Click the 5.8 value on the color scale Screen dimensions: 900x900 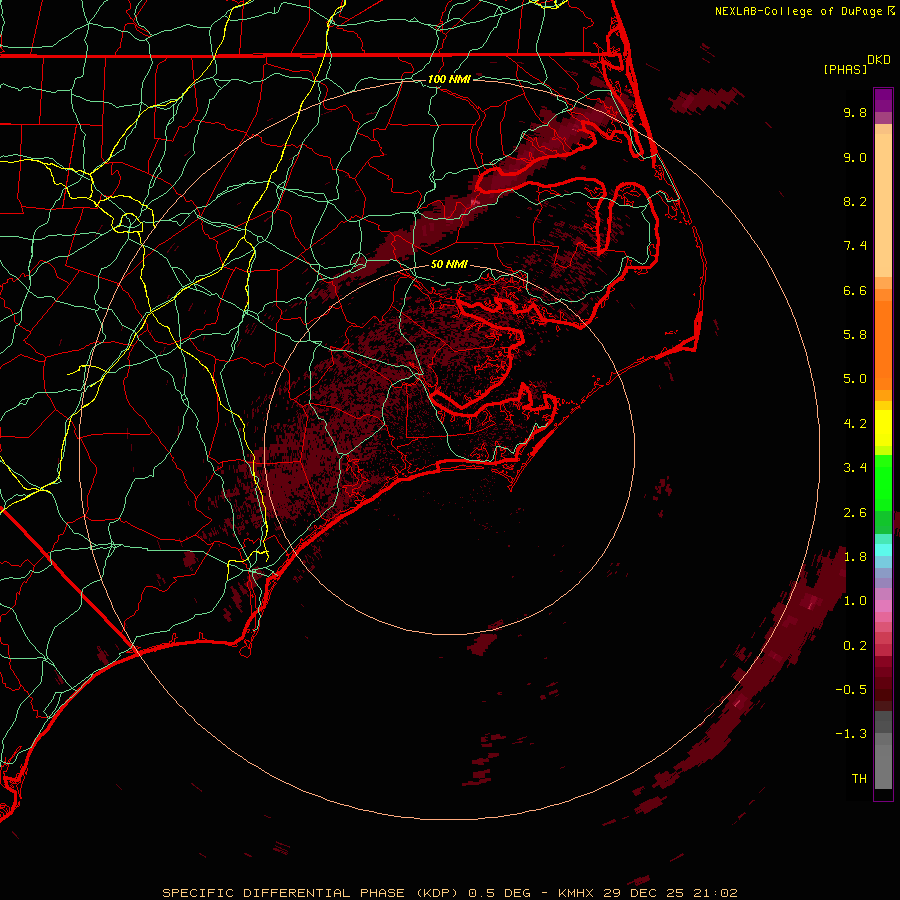[x=855, y=335]
